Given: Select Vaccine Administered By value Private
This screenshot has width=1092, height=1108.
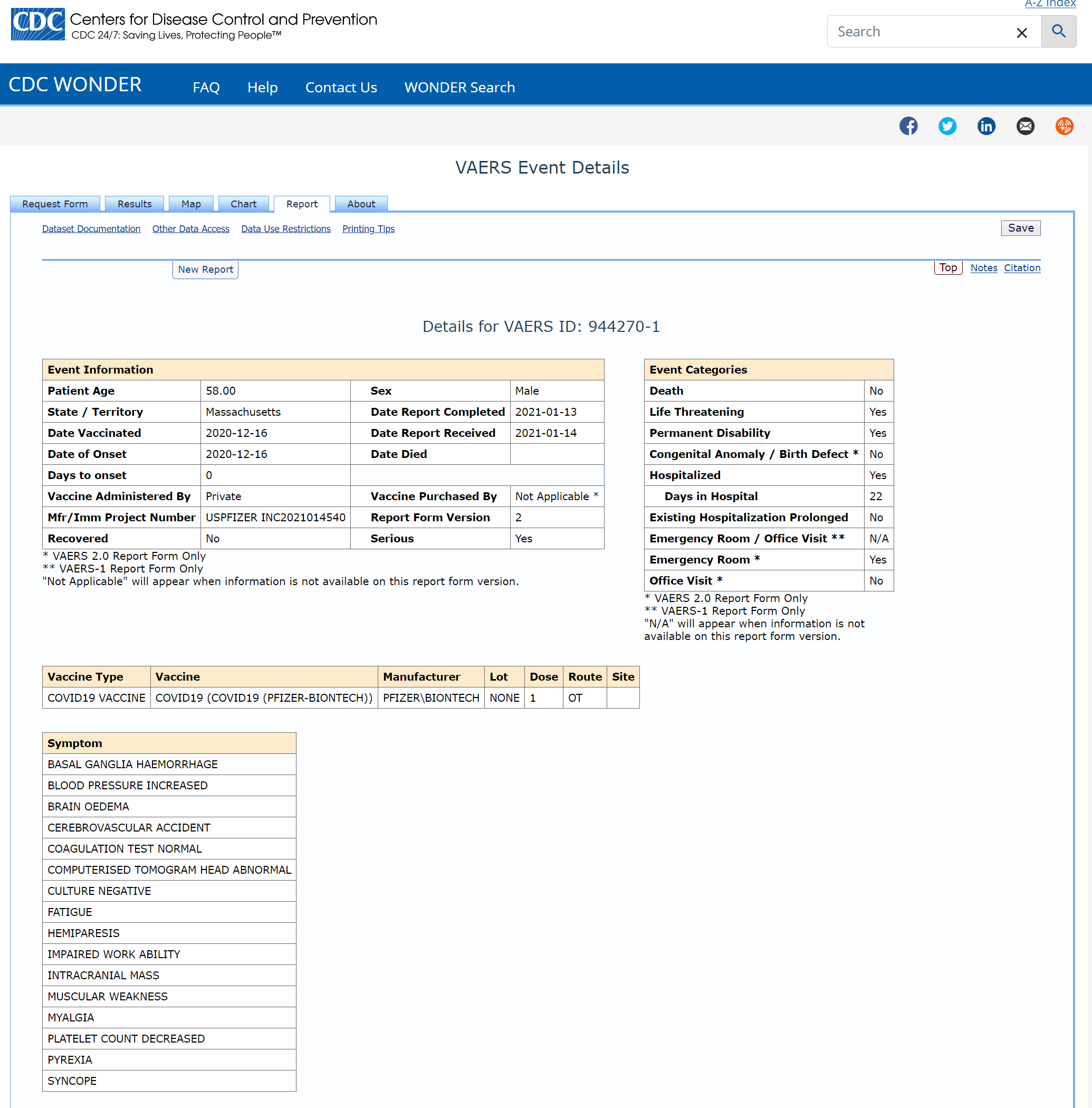Looking at the screenshot, I should coord(223,496).
